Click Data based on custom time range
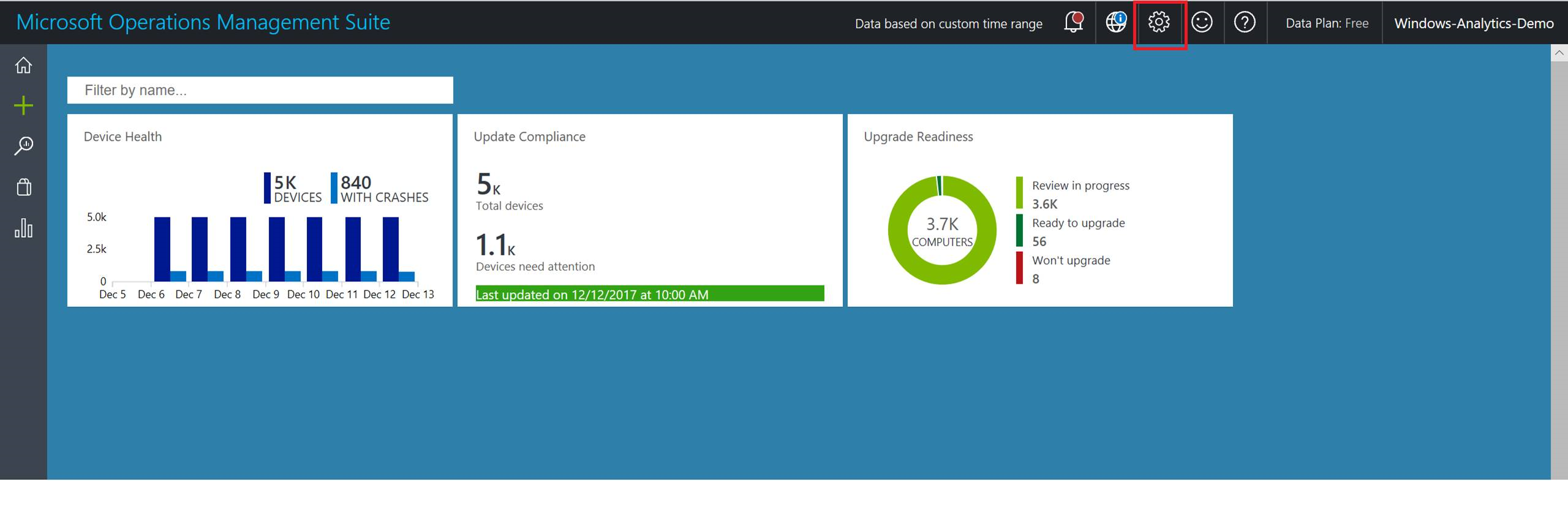Screen dimensions: 1568x530 tap(948, 24)
